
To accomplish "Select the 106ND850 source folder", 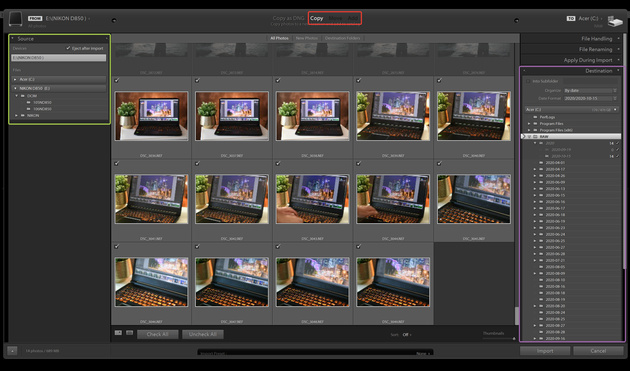I will (x=42, y=109).
